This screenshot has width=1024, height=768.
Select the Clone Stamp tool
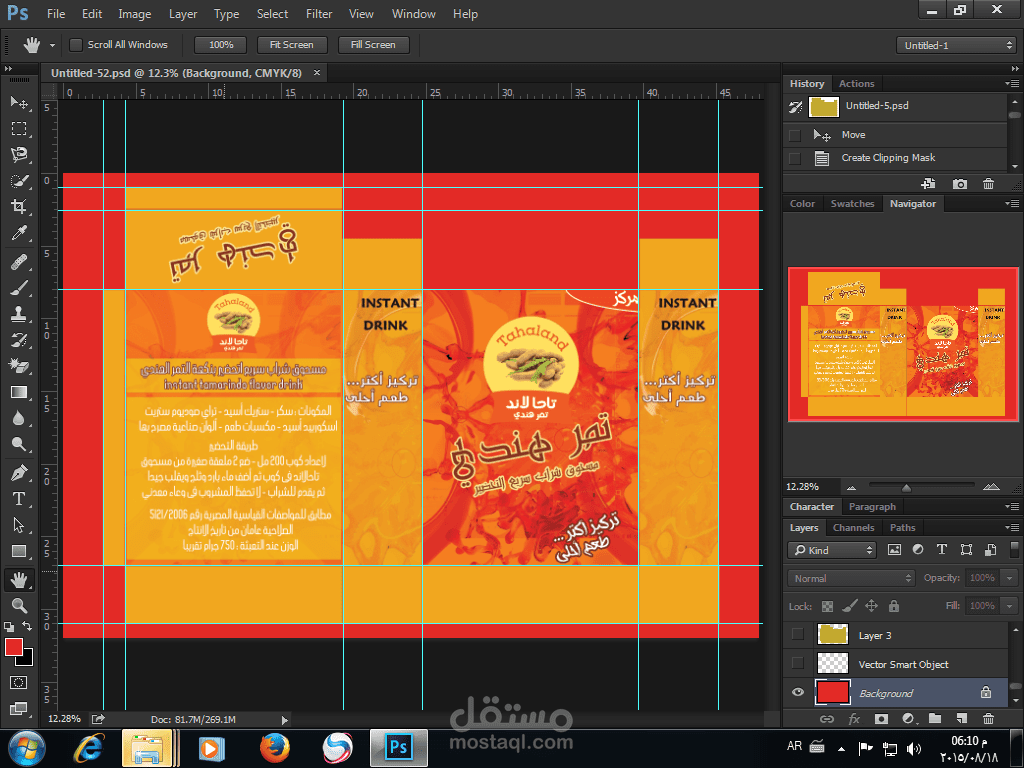[x=19, y=314]
